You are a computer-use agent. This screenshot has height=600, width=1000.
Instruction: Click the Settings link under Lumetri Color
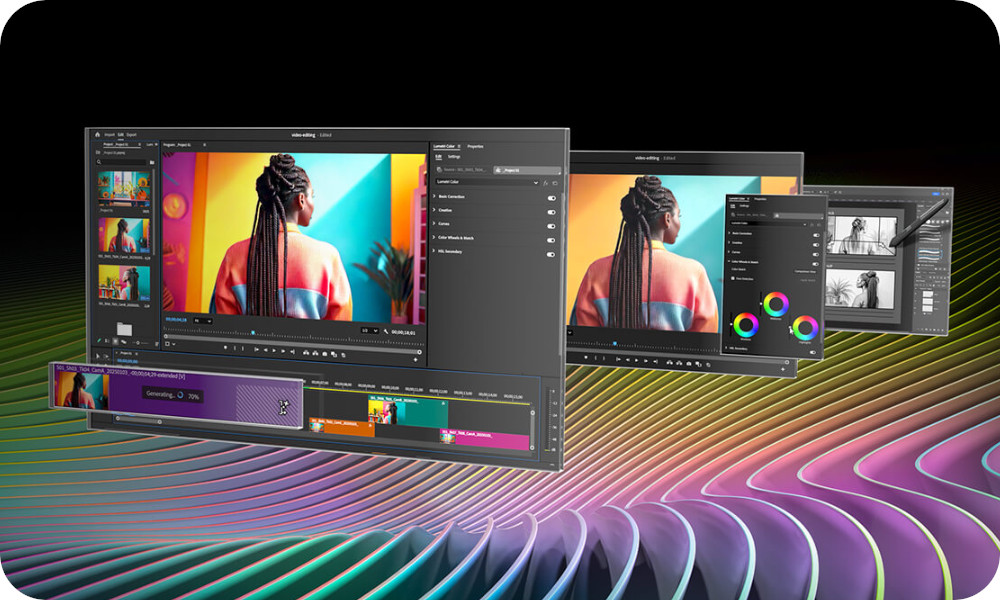coord(454,157)
